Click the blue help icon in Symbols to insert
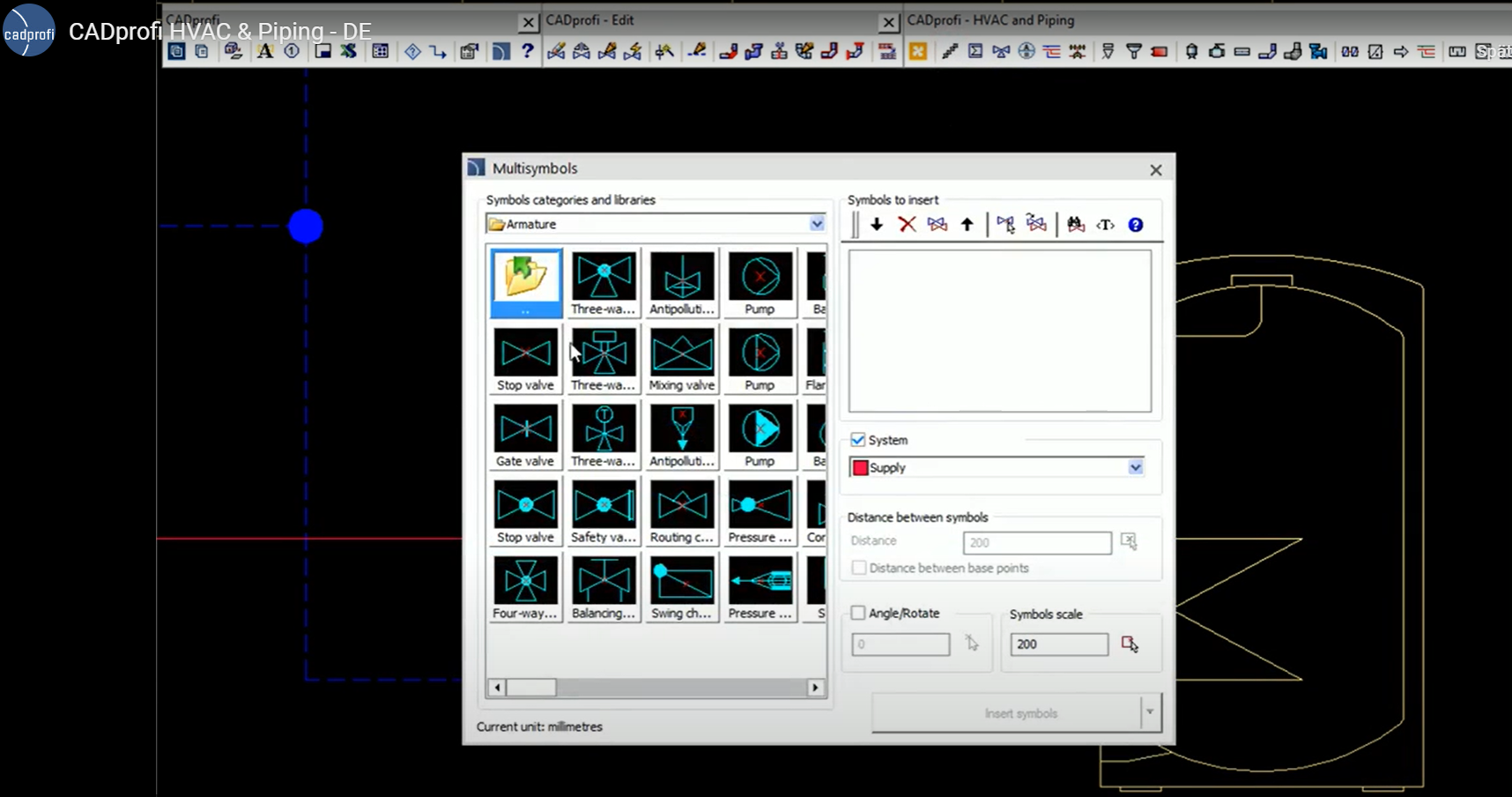 pos(1136,225)
